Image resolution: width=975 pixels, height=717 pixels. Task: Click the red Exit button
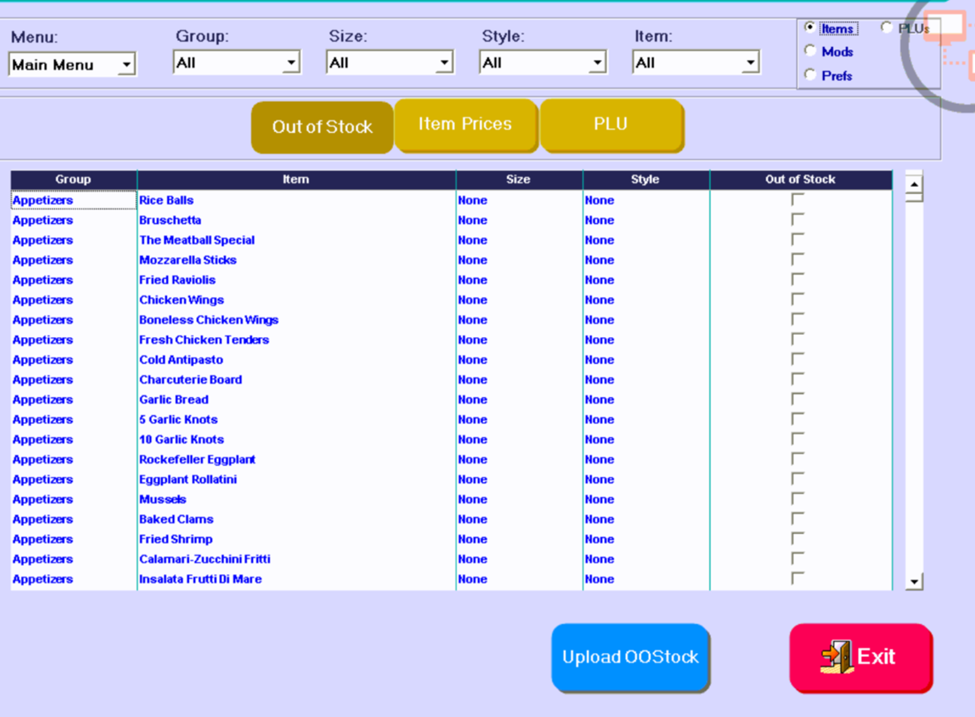click(x=861, y=657)
